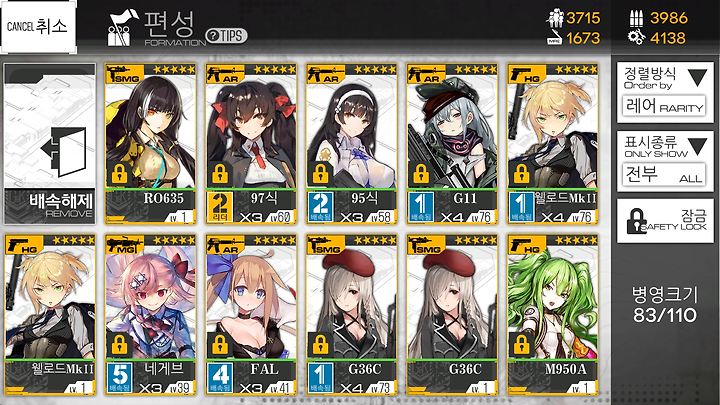Click the manpower resource icon beside 3715
Image resolution: width=720 pixels, height=405 pixels.
555,18
